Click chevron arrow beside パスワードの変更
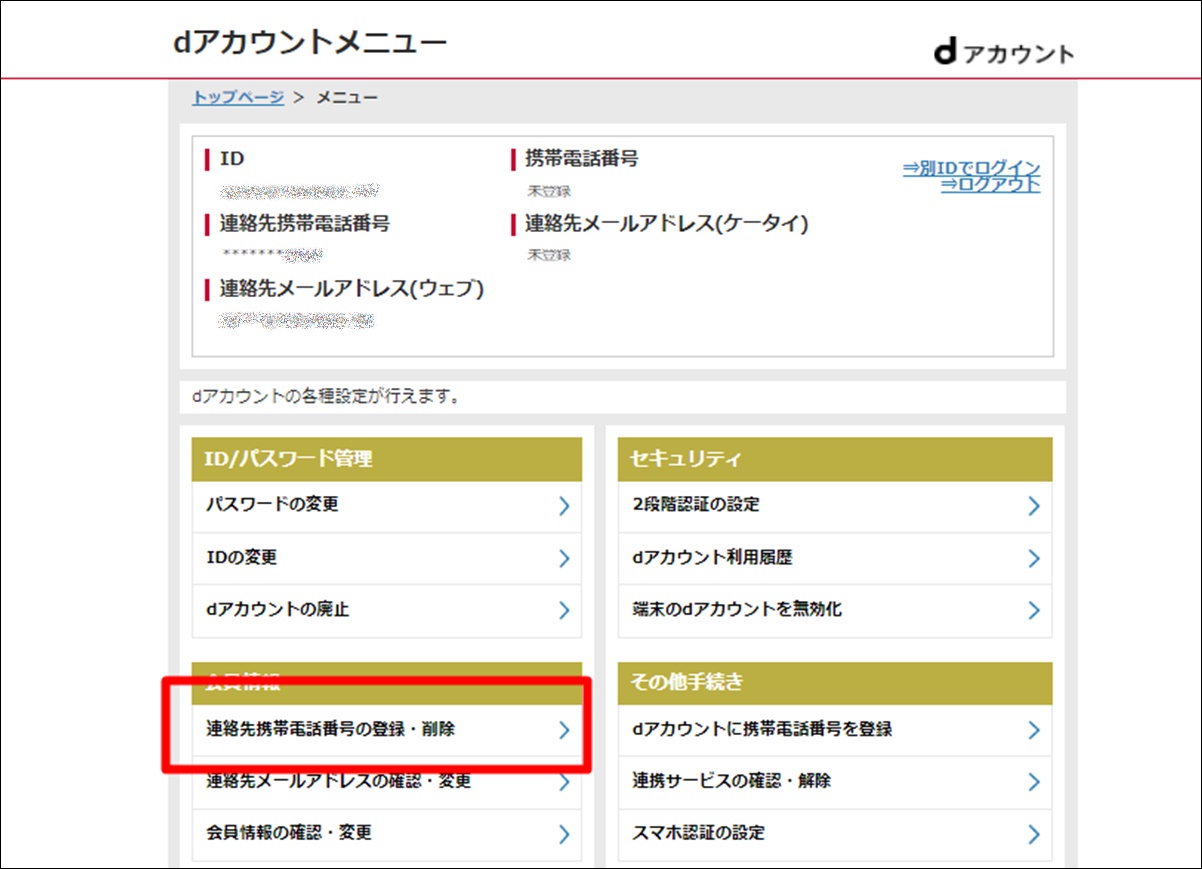This screenshot has height=869, width=1202. tap(564, 506)
